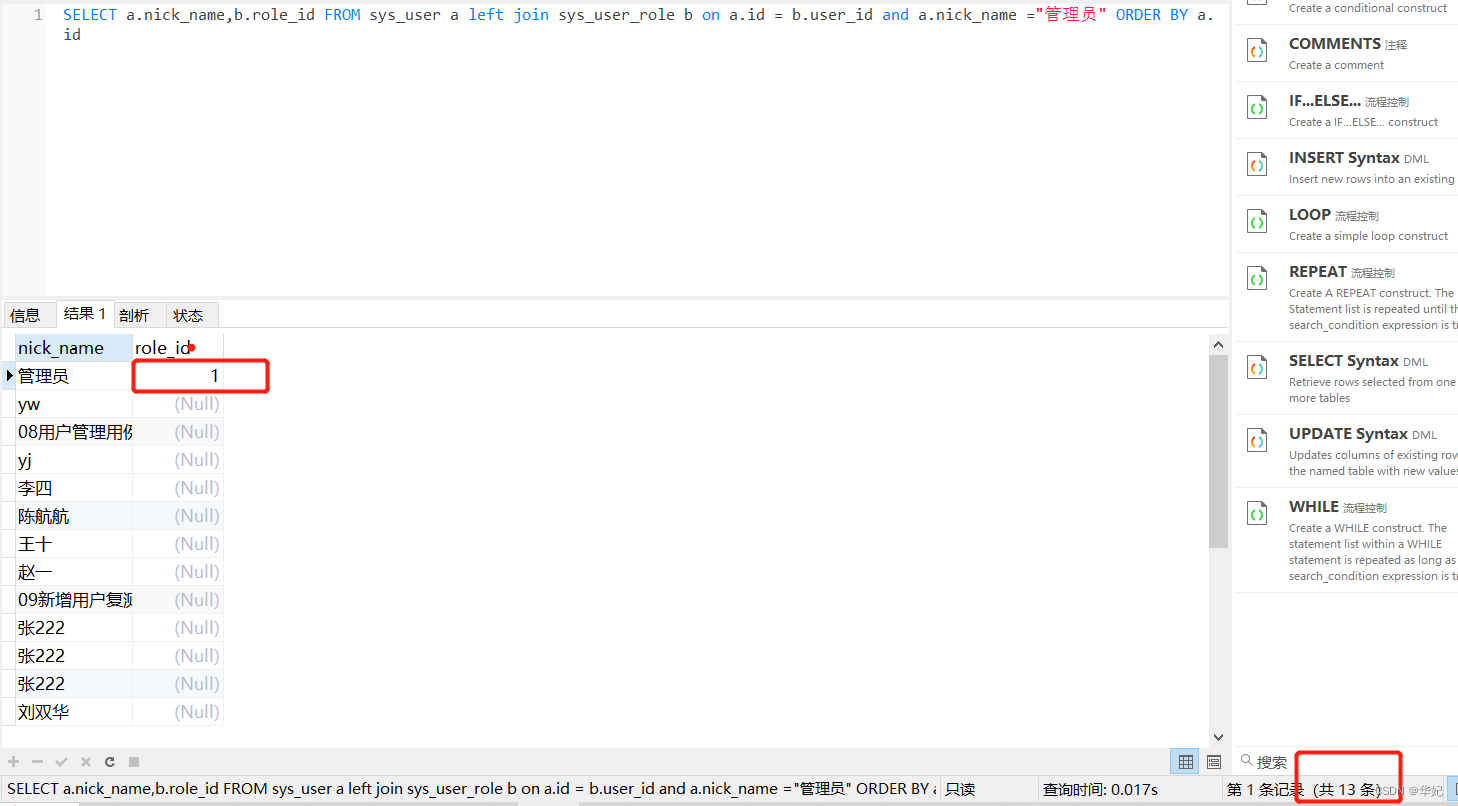Click the results vertical scrollbar thumb
The image size is (1458, 806).
click(x=1218, y=451)
